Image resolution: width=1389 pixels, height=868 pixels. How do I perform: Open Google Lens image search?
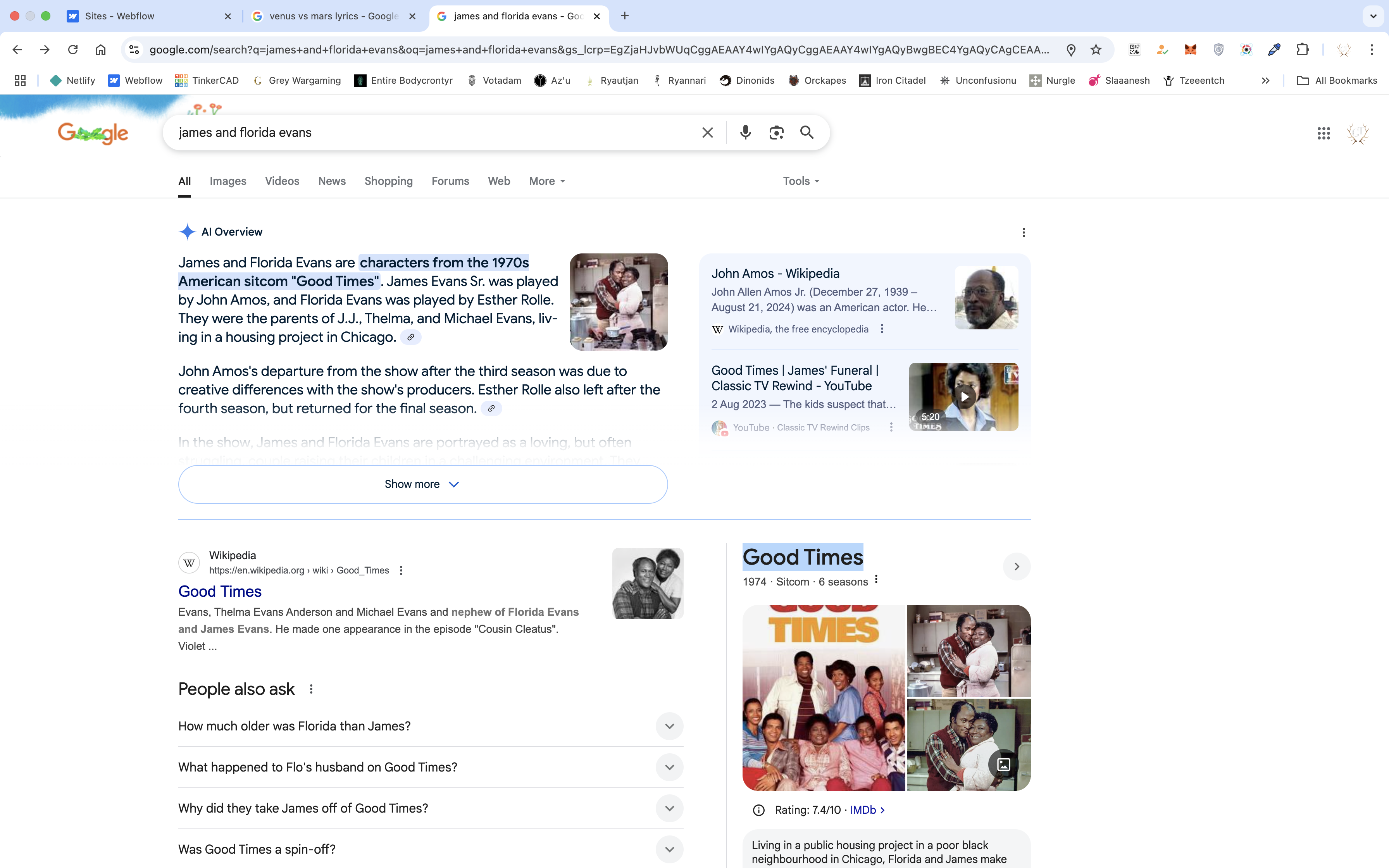pos(776,133)
